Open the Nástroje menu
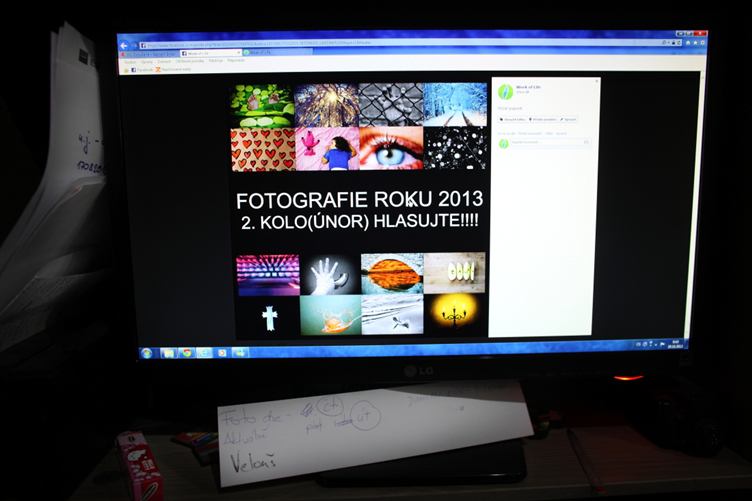Screen dimensions: 752x501 [x=216, y=60]
